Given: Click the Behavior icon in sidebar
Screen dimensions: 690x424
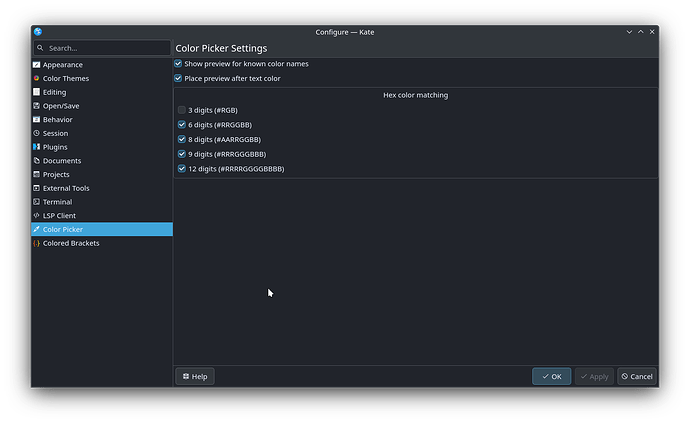Looking at the screenshot, I should 37,119.
